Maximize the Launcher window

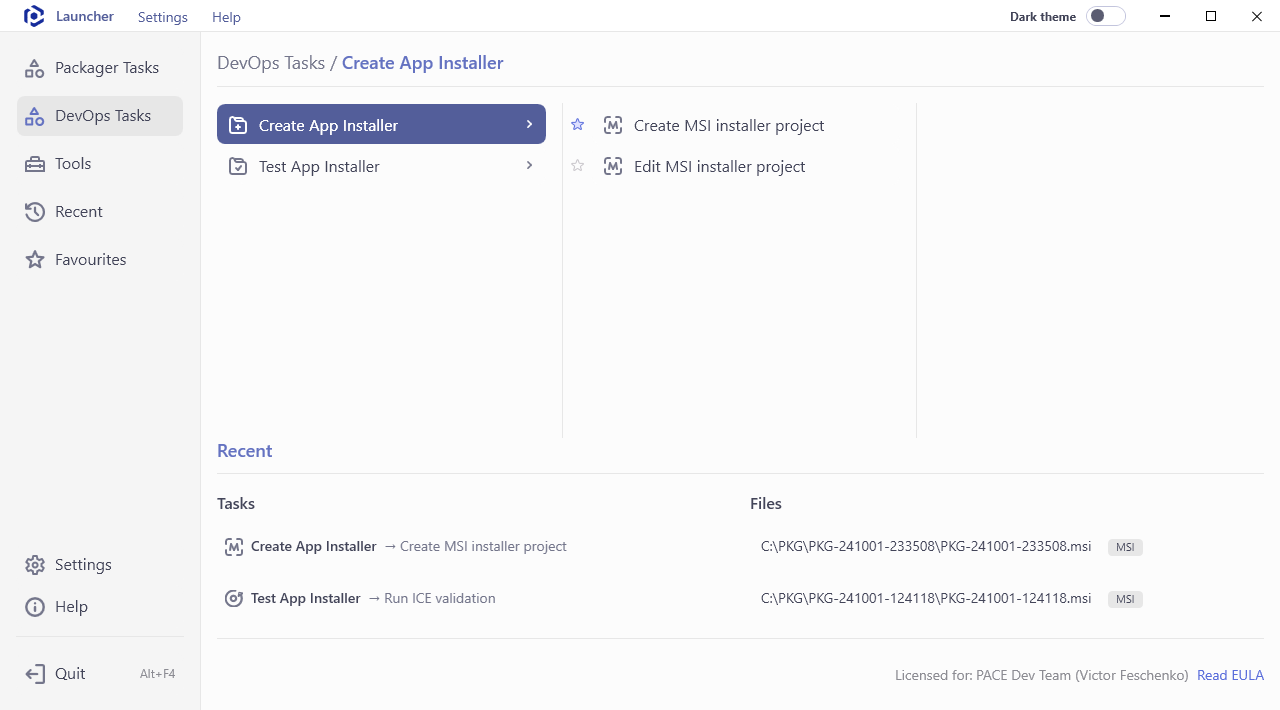[1211, 16]
